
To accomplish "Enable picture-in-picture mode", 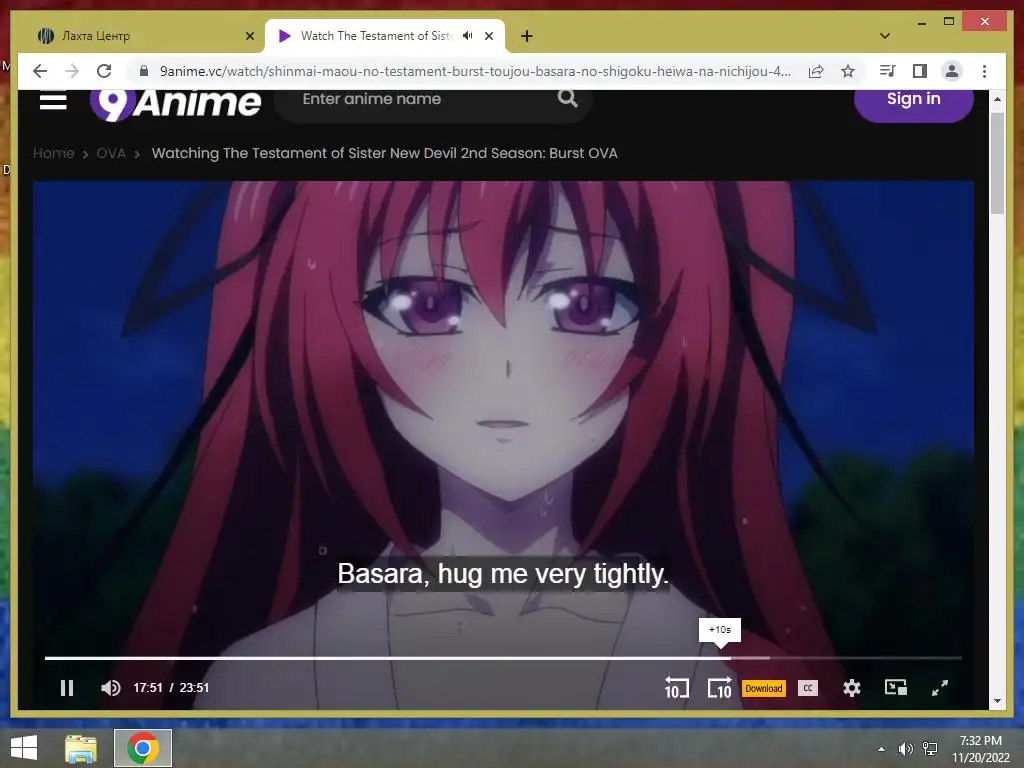I will pyautogui.click(x=895, y=688).
